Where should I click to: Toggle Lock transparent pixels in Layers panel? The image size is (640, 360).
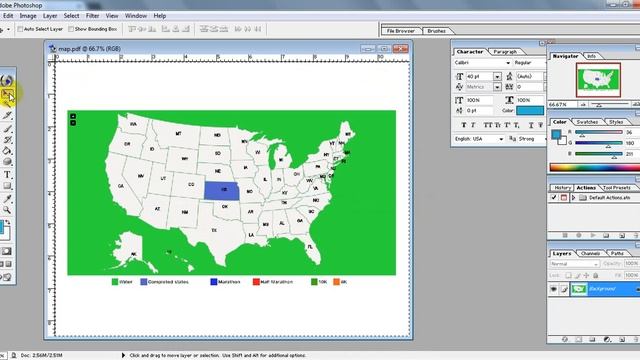(x=568, y=276)
